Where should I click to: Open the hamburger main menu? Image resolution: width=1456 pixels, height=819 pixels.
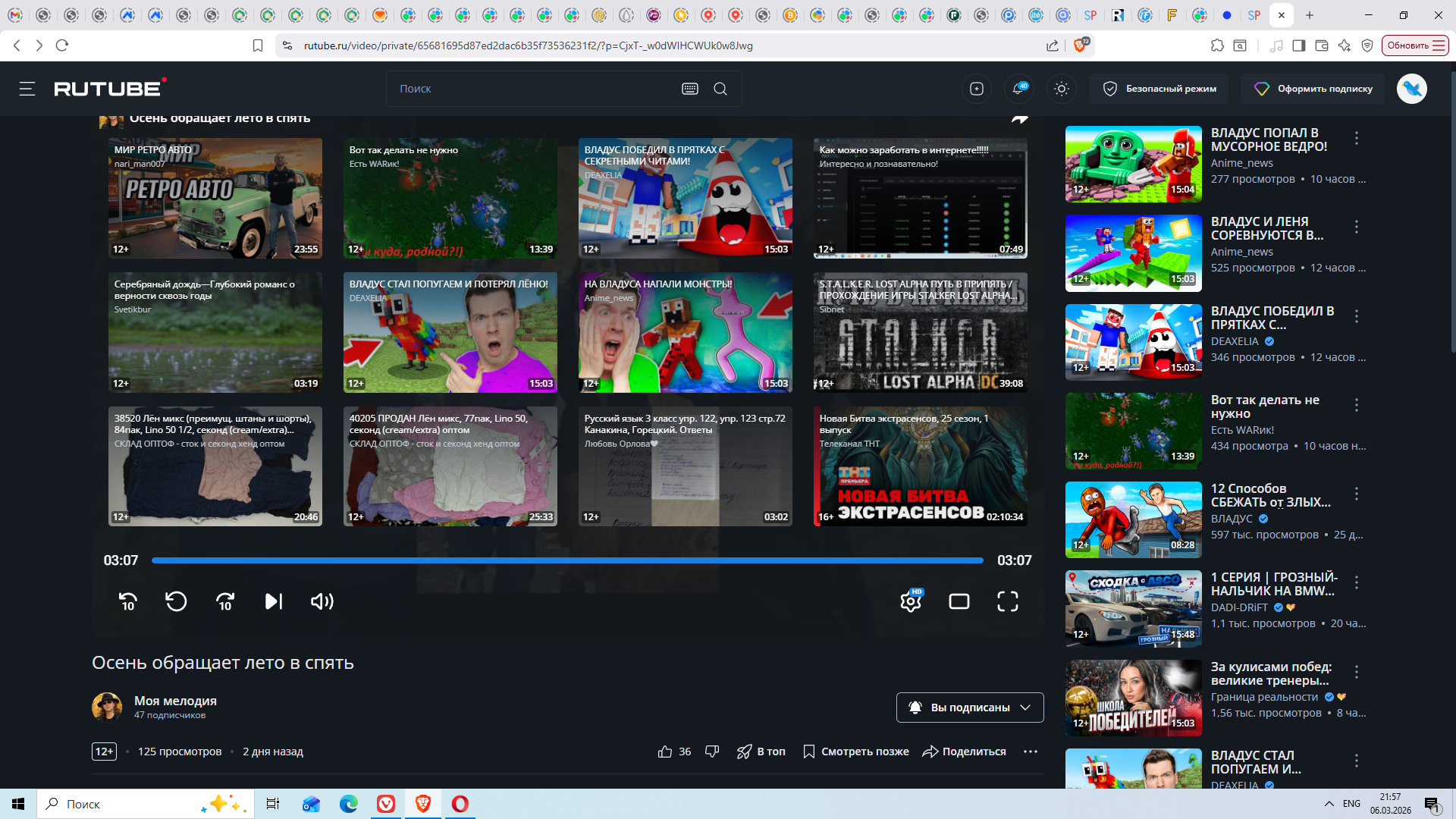point(27,89)
